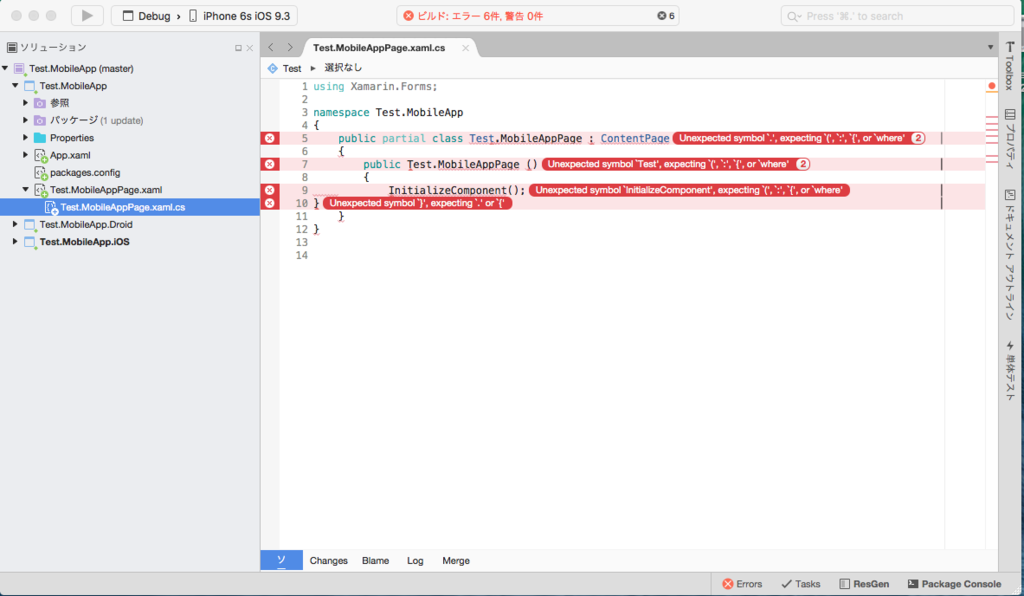This screenshot has width=1024, height=596.
Task: Click the line 10 unexpected '}' error bubble
Action: pos(417,203)
